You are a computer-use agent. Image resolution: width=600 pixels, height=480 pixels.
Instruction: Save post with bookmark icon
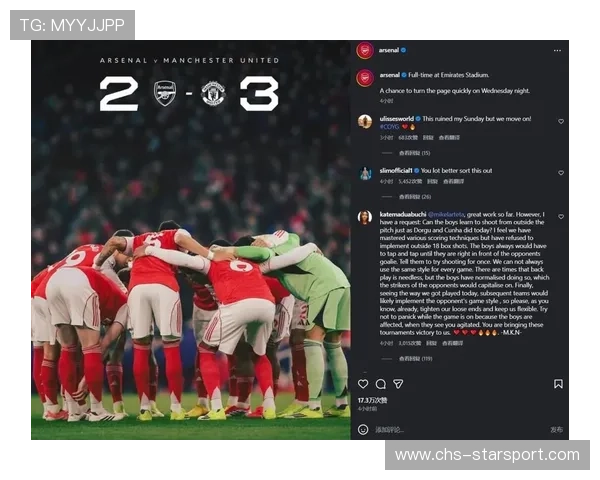[x=558, y=384]
